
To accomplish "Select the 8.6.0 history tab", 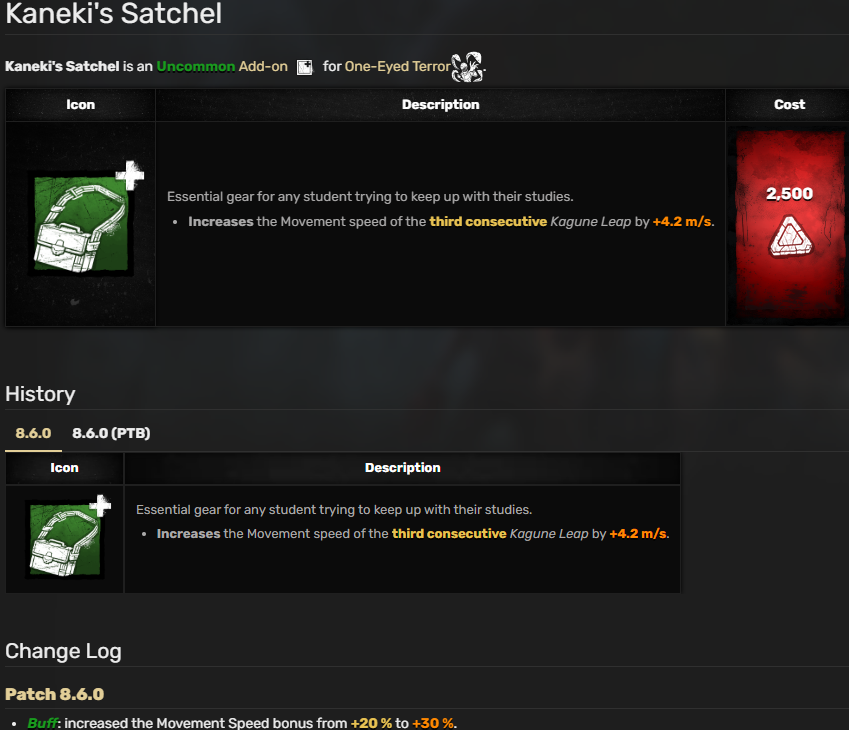I will pos(33,433).
